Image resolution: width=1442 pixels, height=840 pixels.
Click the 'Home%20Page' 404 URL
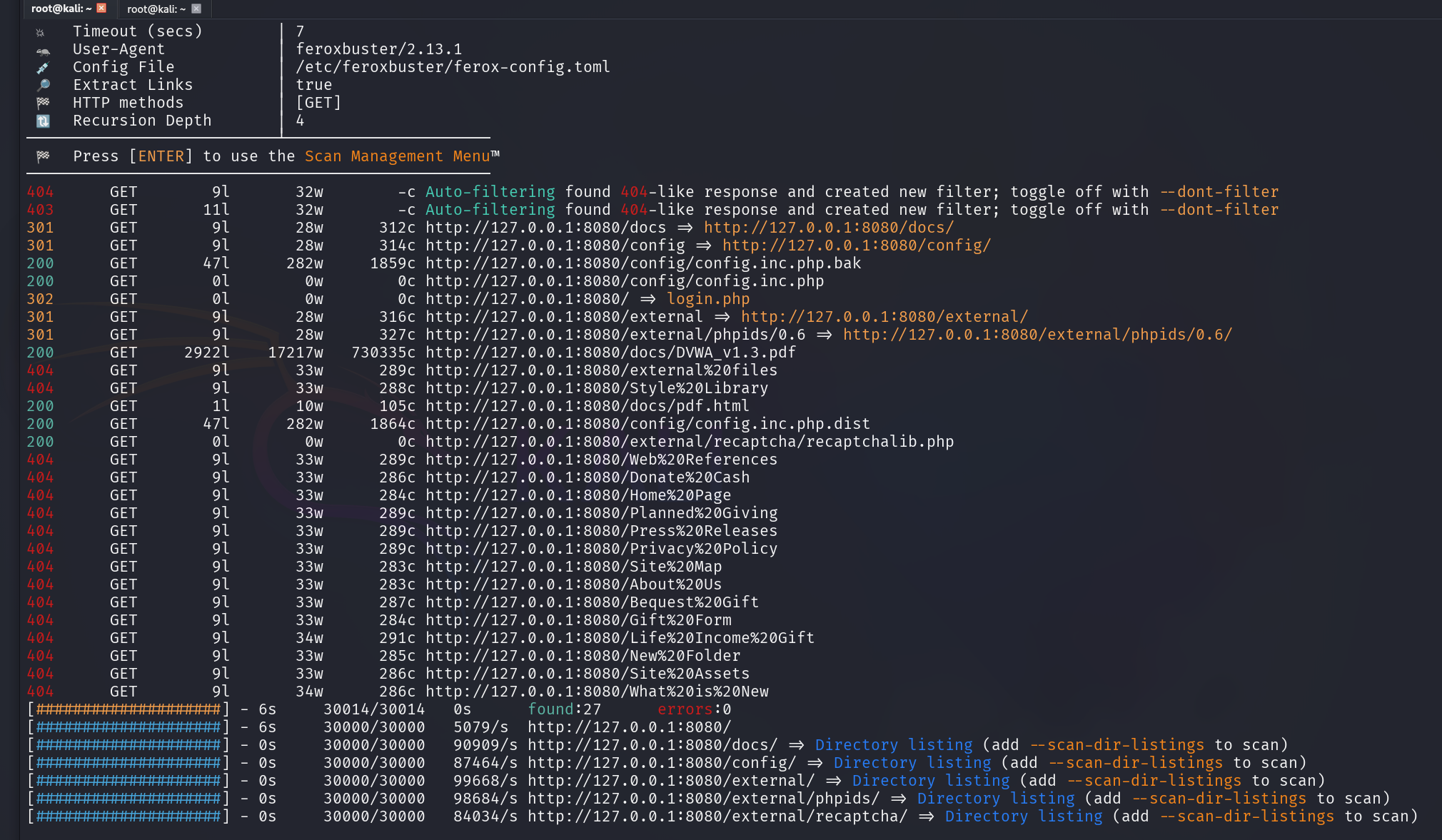[578, 495]
